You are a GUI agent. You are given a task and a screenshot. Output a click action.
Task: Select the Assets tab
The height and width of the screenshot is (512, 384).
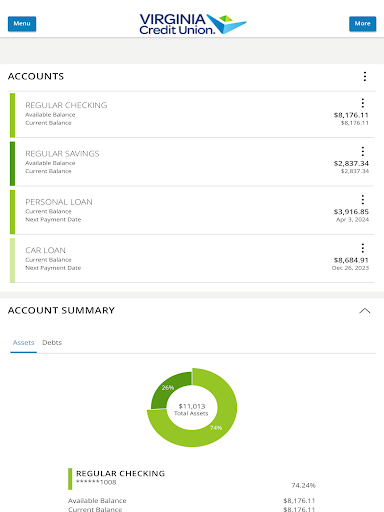coord(23,343)
